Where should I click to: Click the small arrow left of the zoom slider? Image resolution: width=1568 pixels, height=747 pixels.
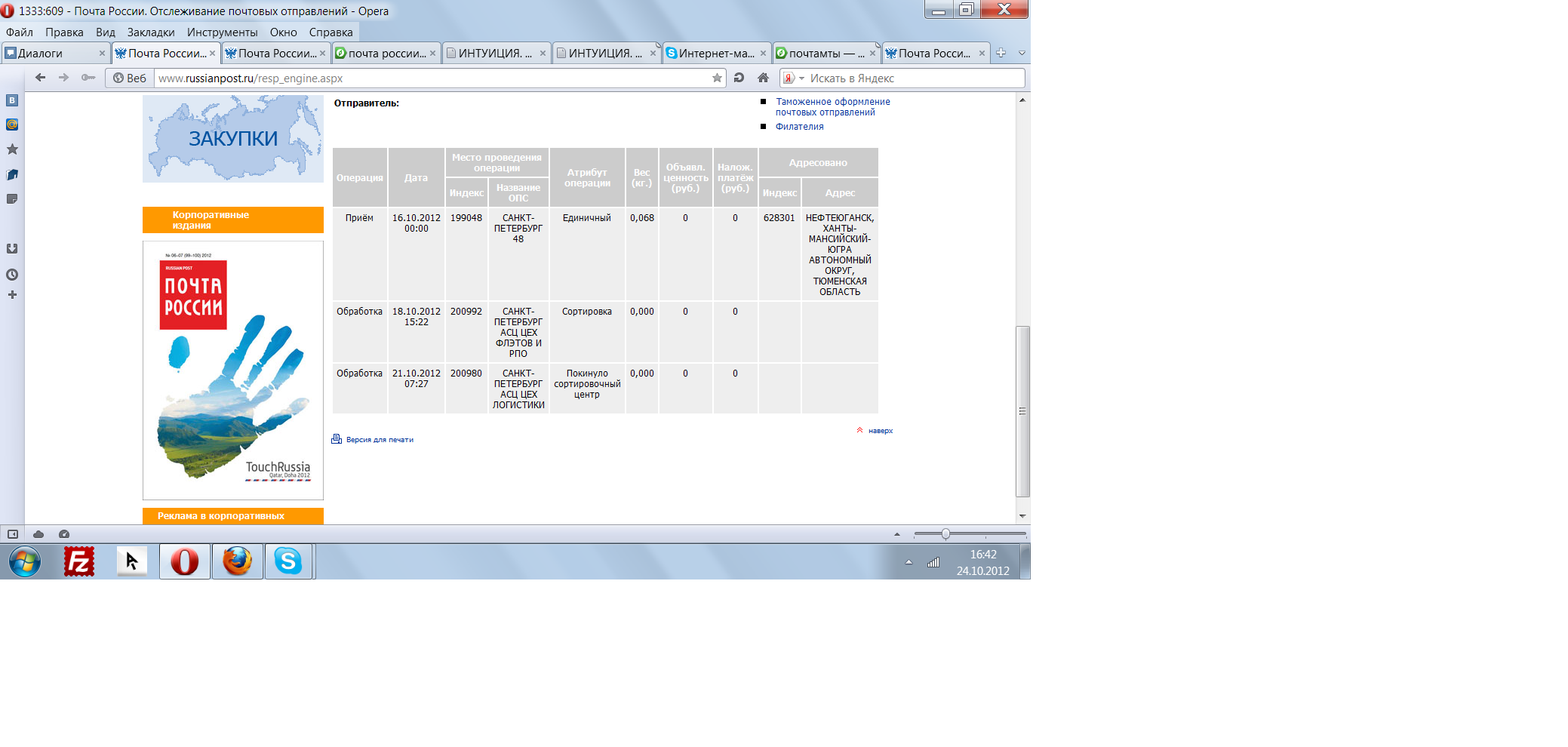[x=897, y=534]
